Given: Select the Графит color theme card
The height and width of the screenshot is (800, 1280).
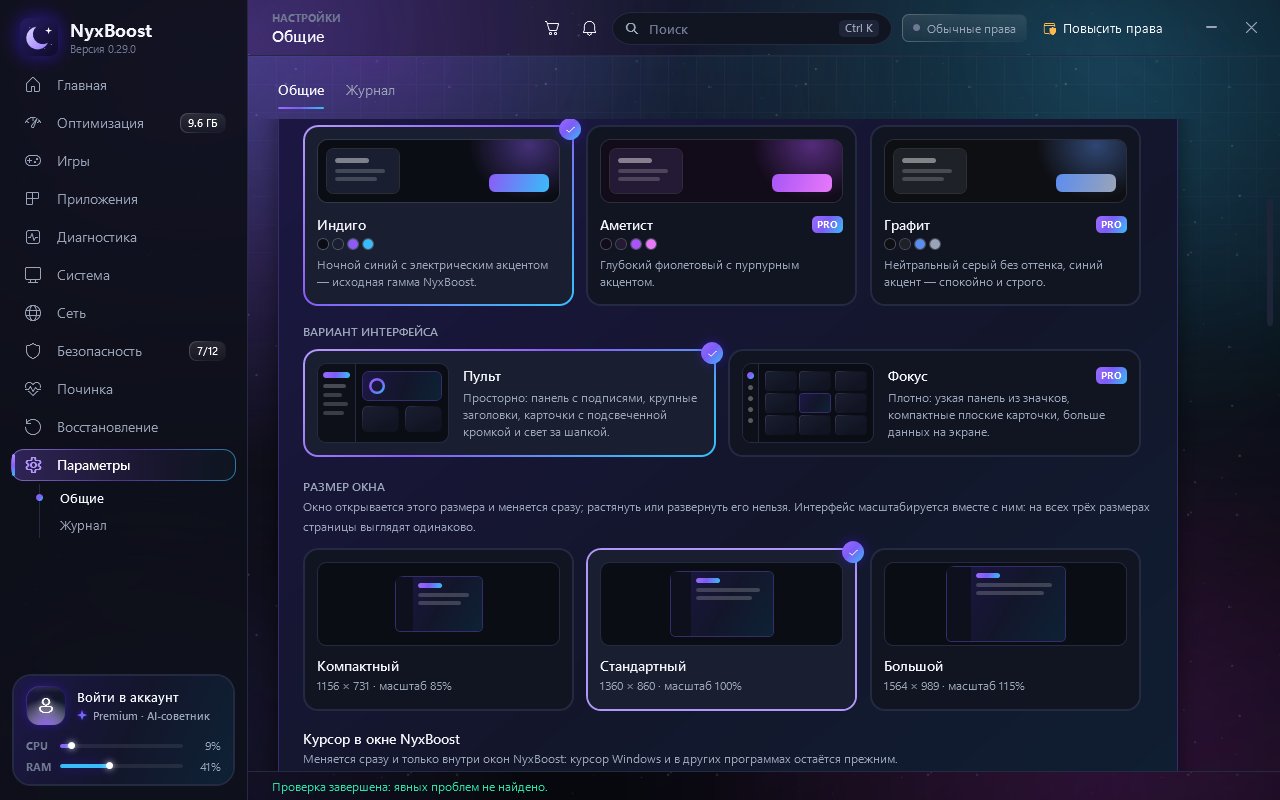Looking at the screenshot, I should [1005, 215].
